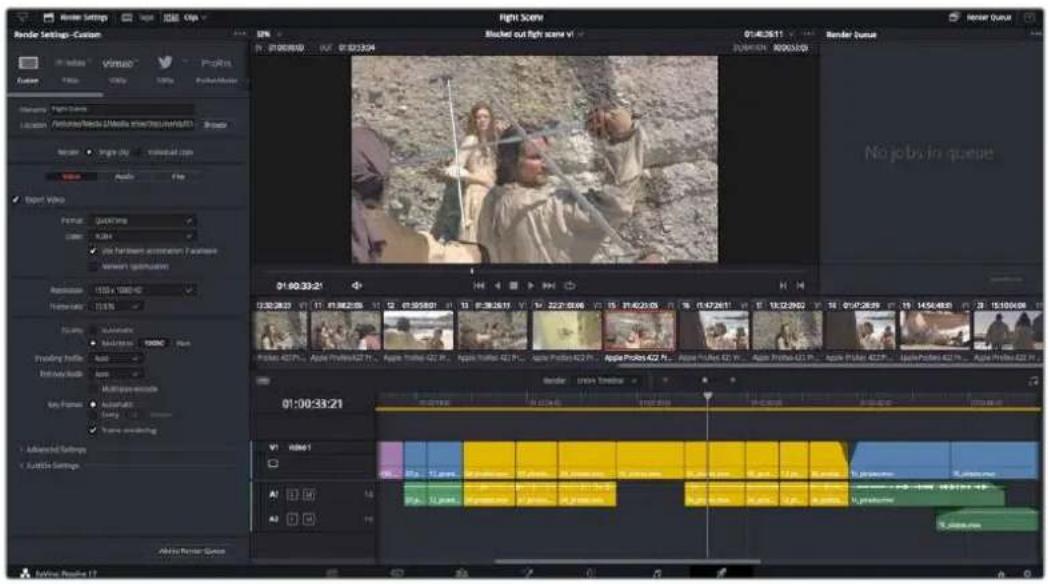Open viewer three-dot options menu
Screen dimensions: 1048x584
(809, 33)
